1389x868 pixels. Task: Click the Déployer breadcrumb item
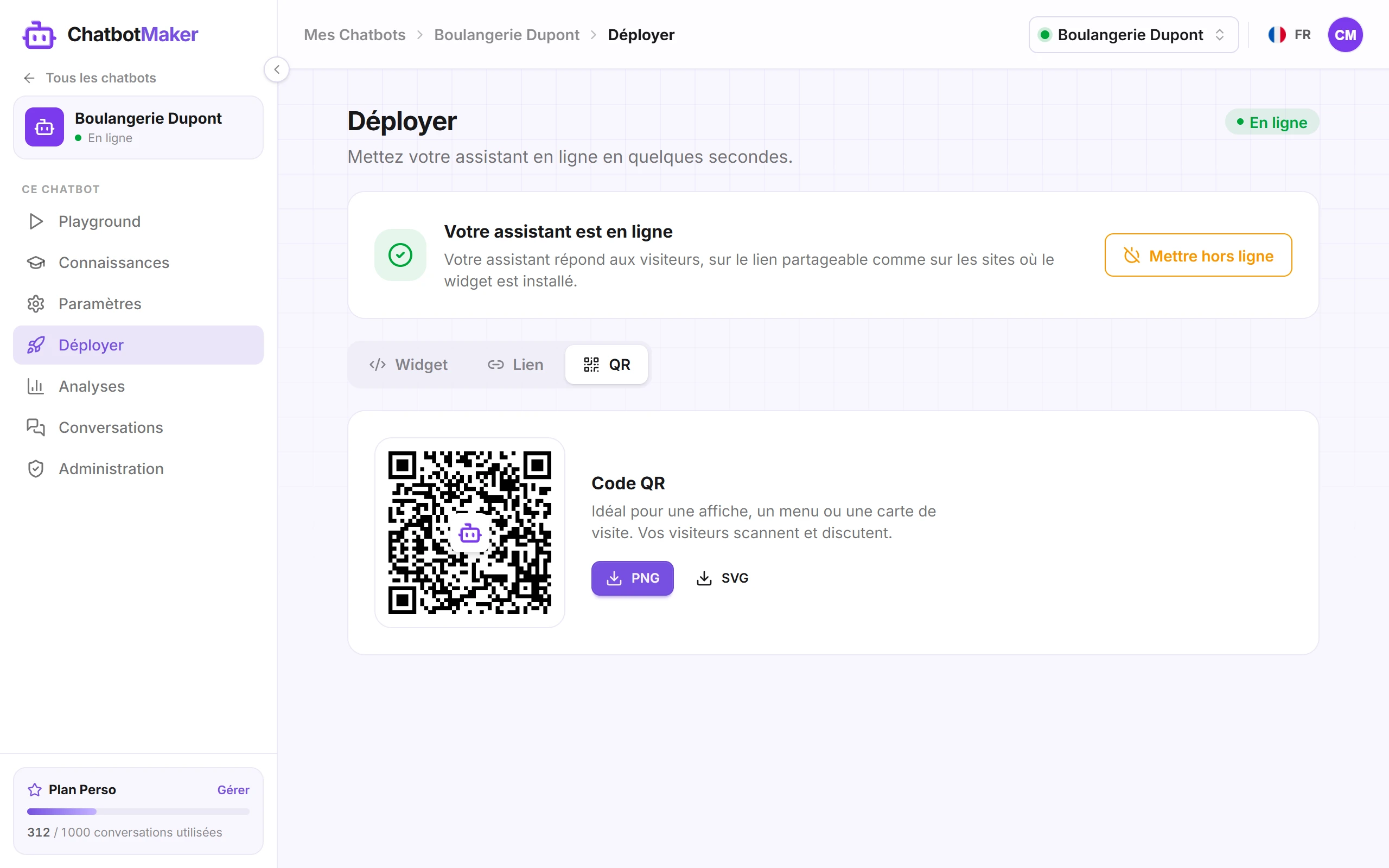click(641, 35)
